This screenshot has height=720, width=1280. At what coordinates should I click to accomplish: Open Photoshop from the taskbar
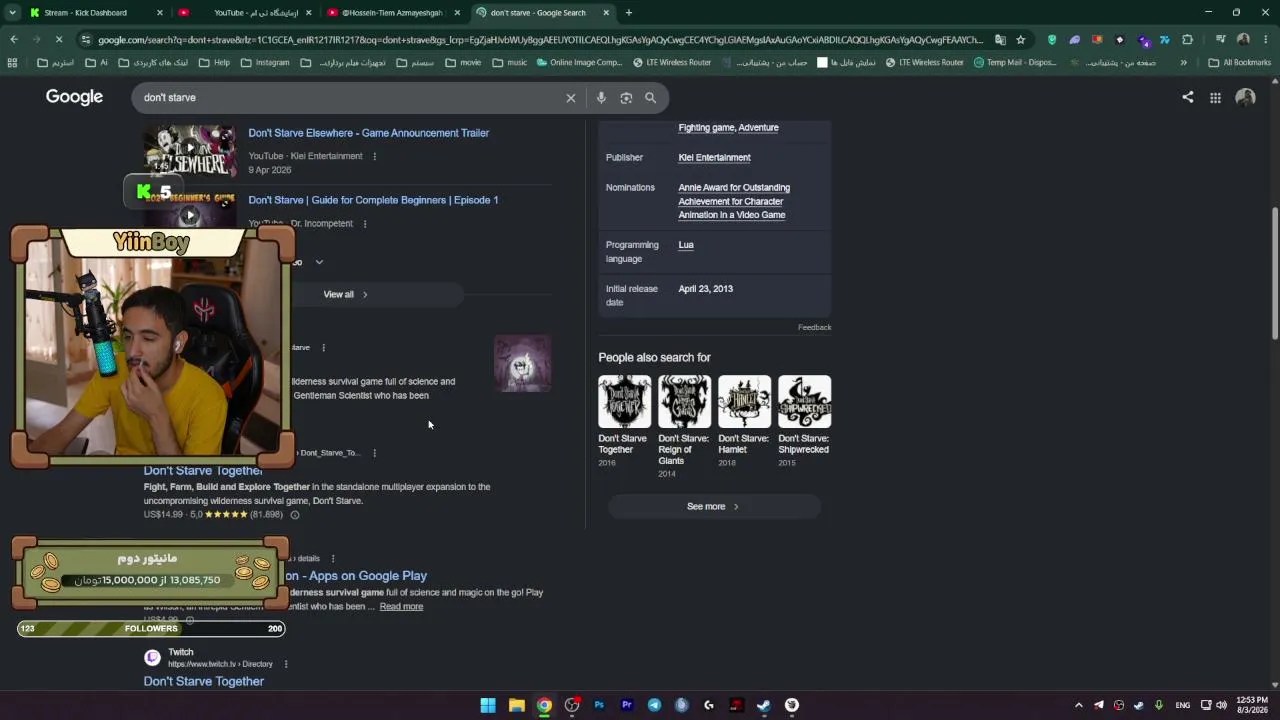coord(599,705)
